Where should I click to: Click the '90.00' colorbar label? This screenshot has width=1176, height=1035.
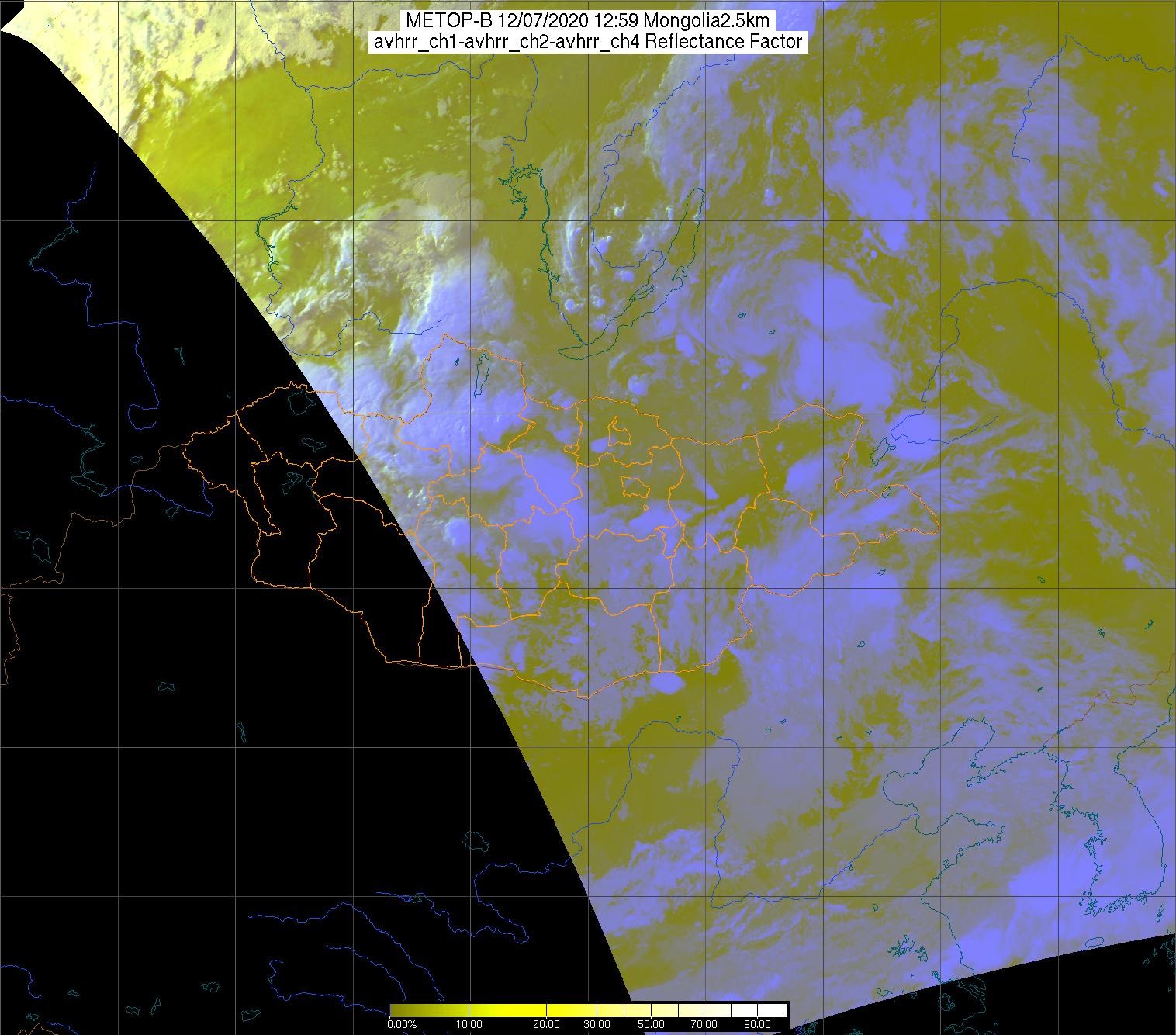click(757, 1024)
